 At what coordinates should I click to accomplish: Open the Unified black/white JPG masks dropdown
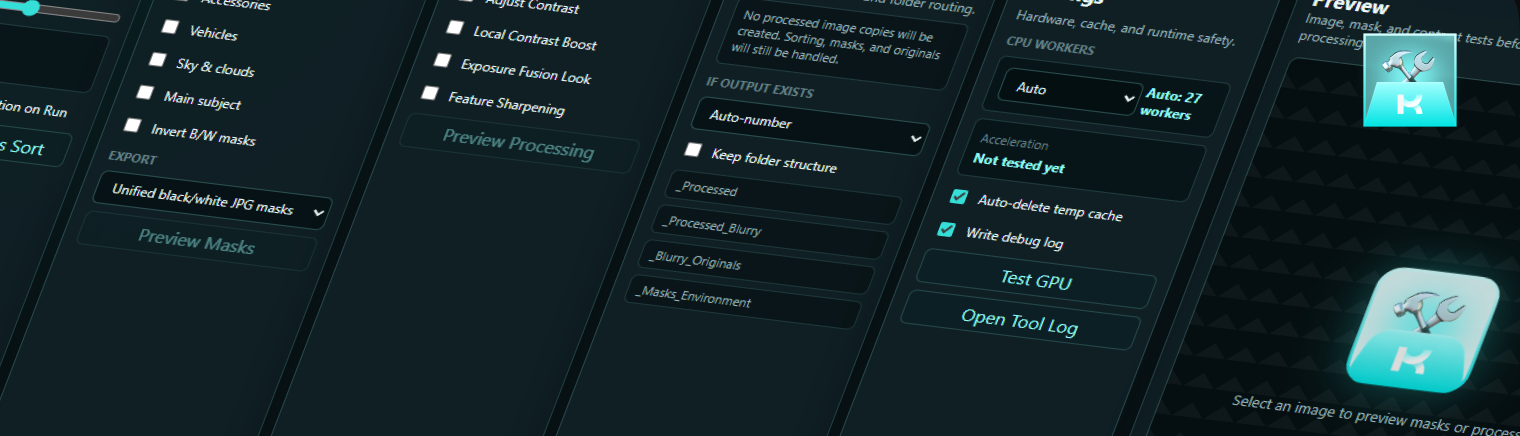tap(211, 200)
